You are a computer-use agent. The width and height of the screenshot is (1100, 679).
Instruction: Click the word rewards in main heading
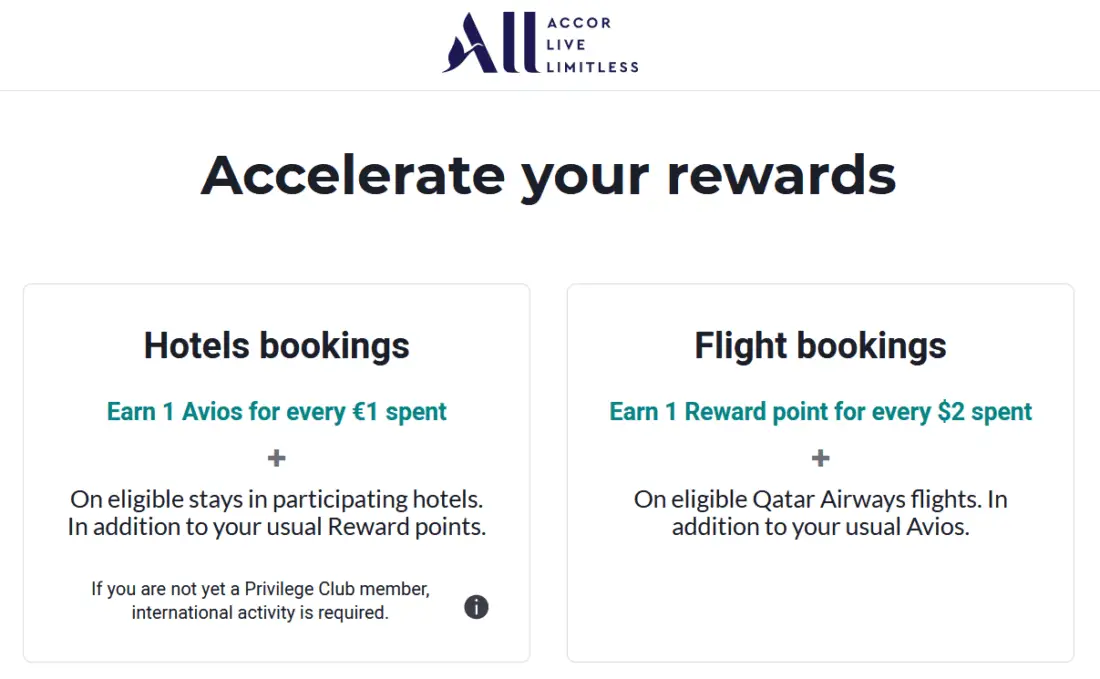pos(780,175)
